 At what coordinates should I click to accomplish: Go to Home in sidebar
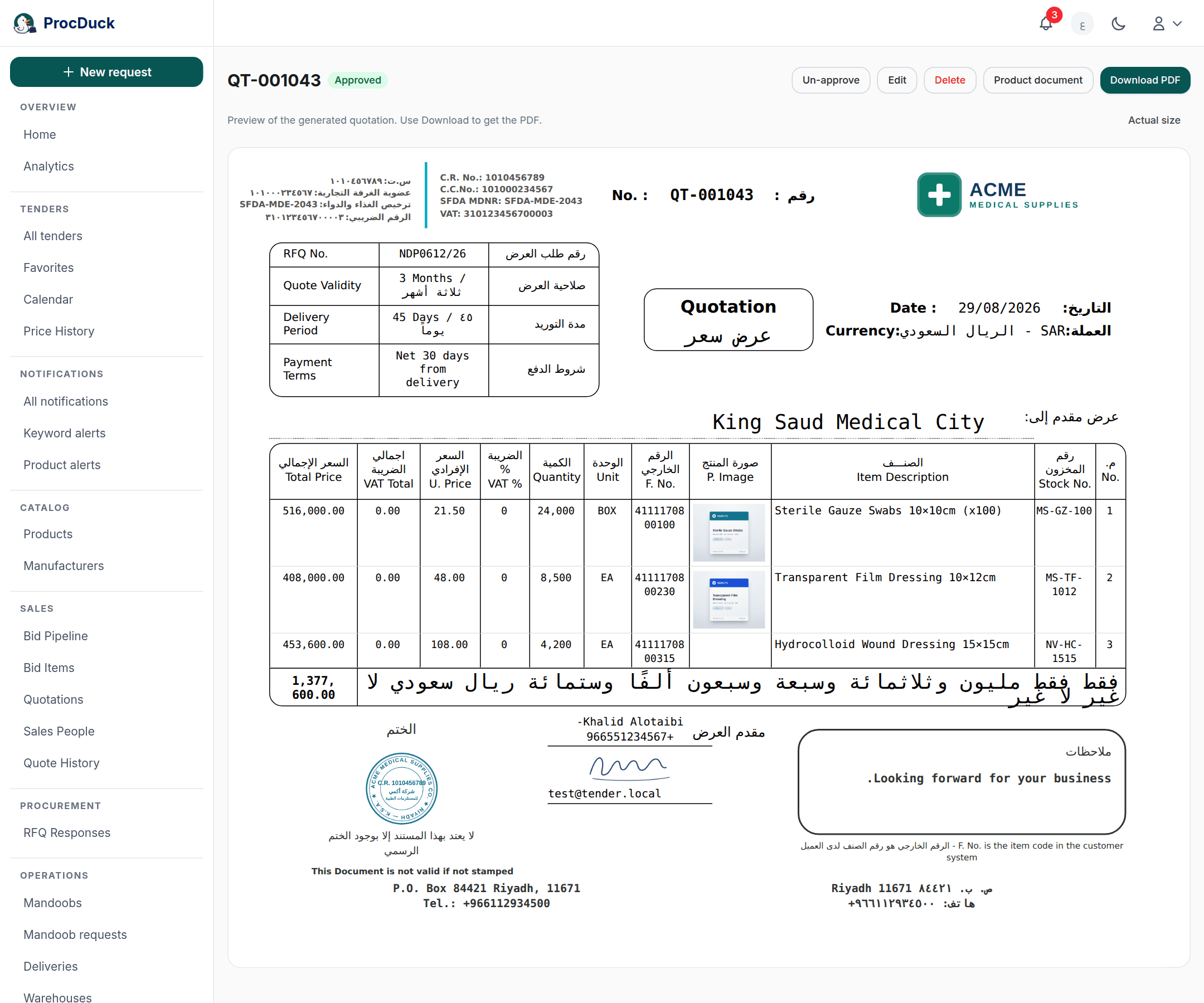click(x=40, y=135)
